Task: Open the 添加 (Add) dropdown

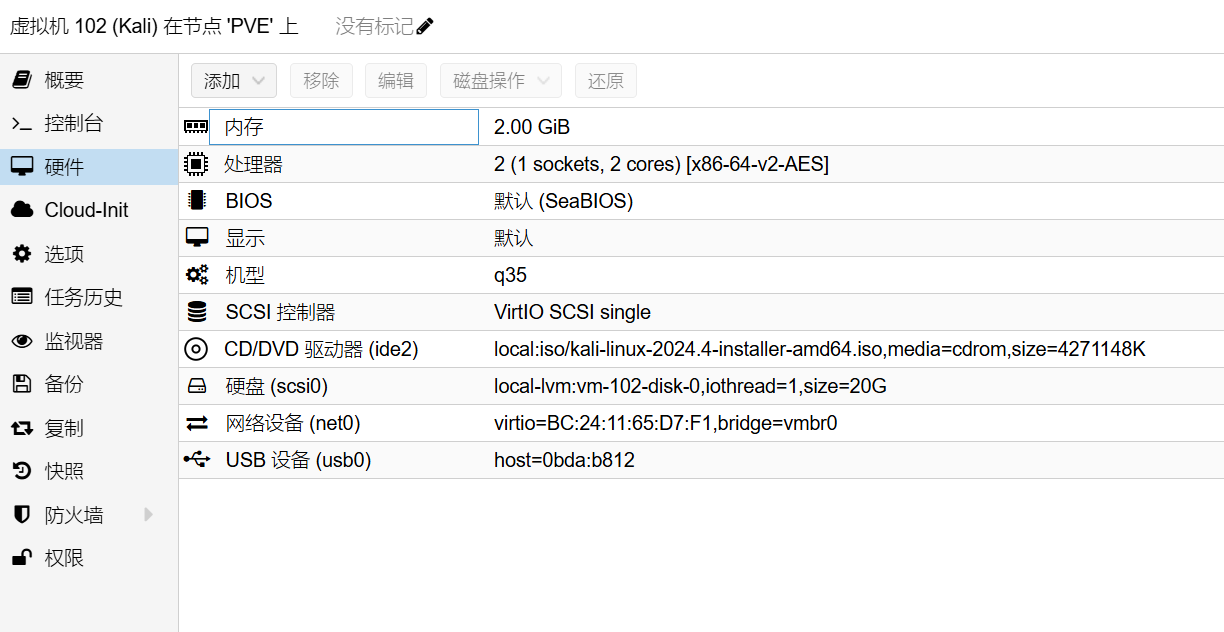Action: [x=234, y=81]
